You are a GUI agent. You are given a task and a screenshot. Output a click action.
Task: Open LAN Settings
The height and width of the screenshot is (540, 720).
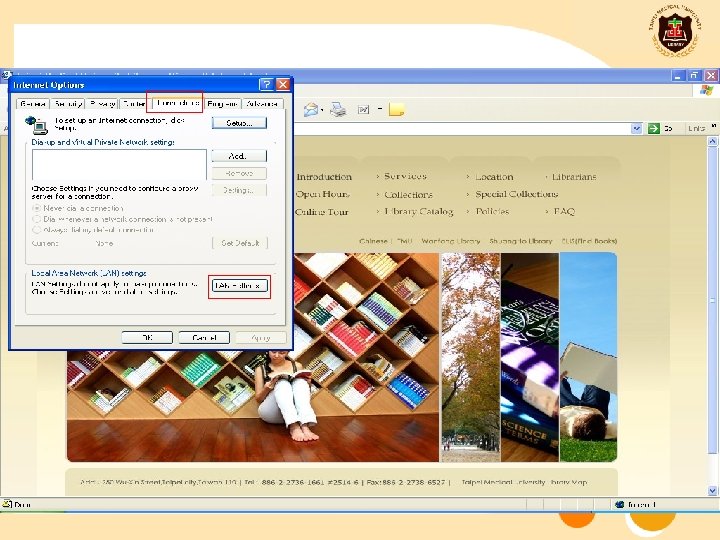point(239,286)
